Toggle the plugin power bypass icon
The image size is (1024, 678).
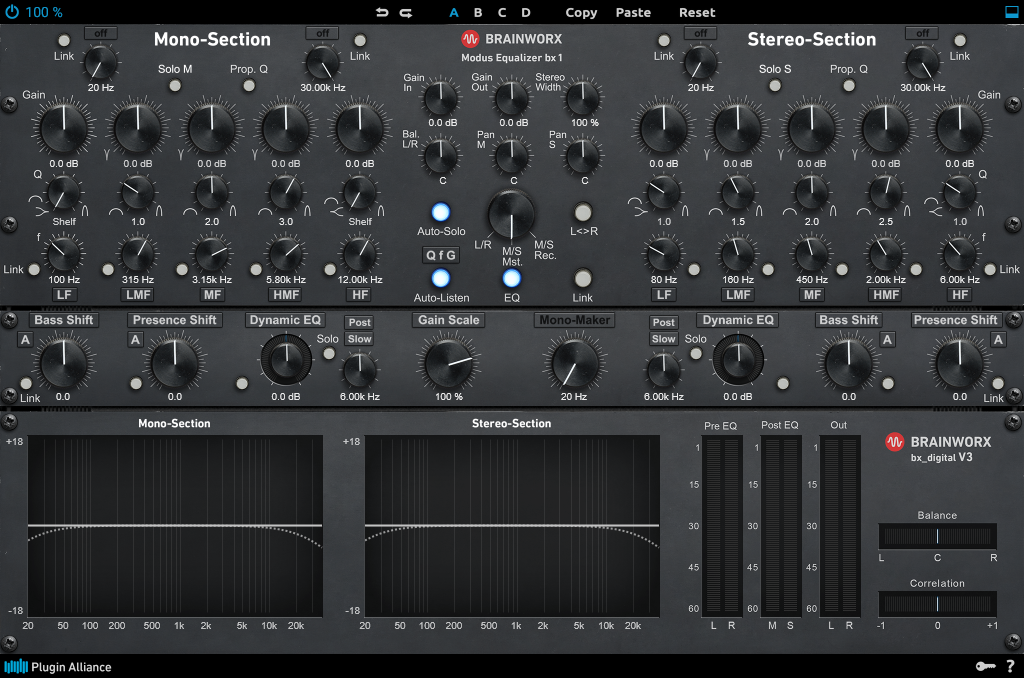point(12,12)
